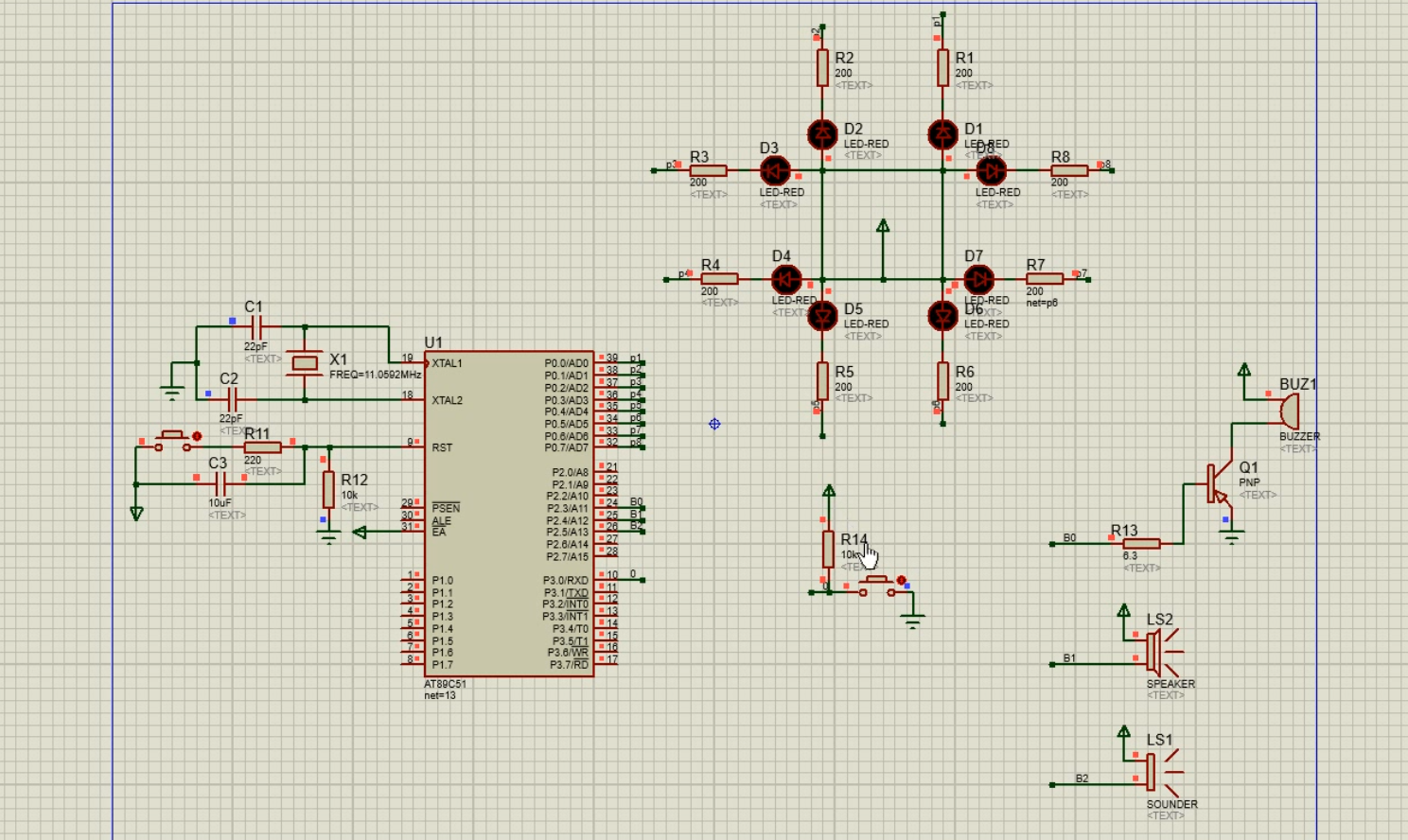Select PNP transistor Q1

coord(1219,482)
